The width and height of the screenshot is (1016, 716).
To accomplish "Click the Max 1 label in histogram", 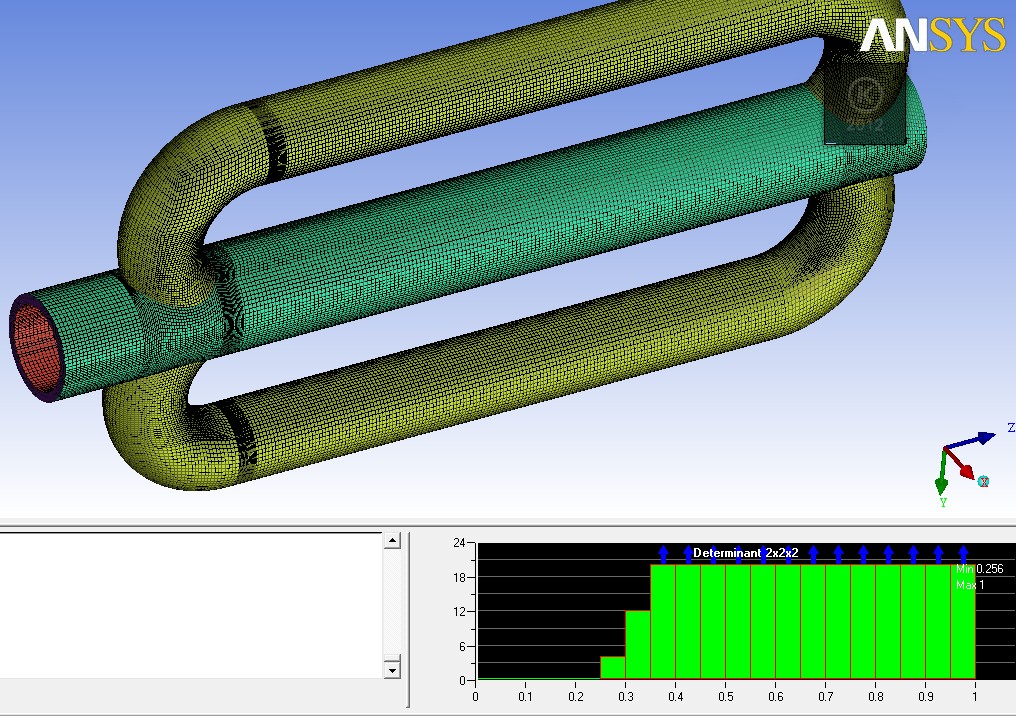I will 970,584.
